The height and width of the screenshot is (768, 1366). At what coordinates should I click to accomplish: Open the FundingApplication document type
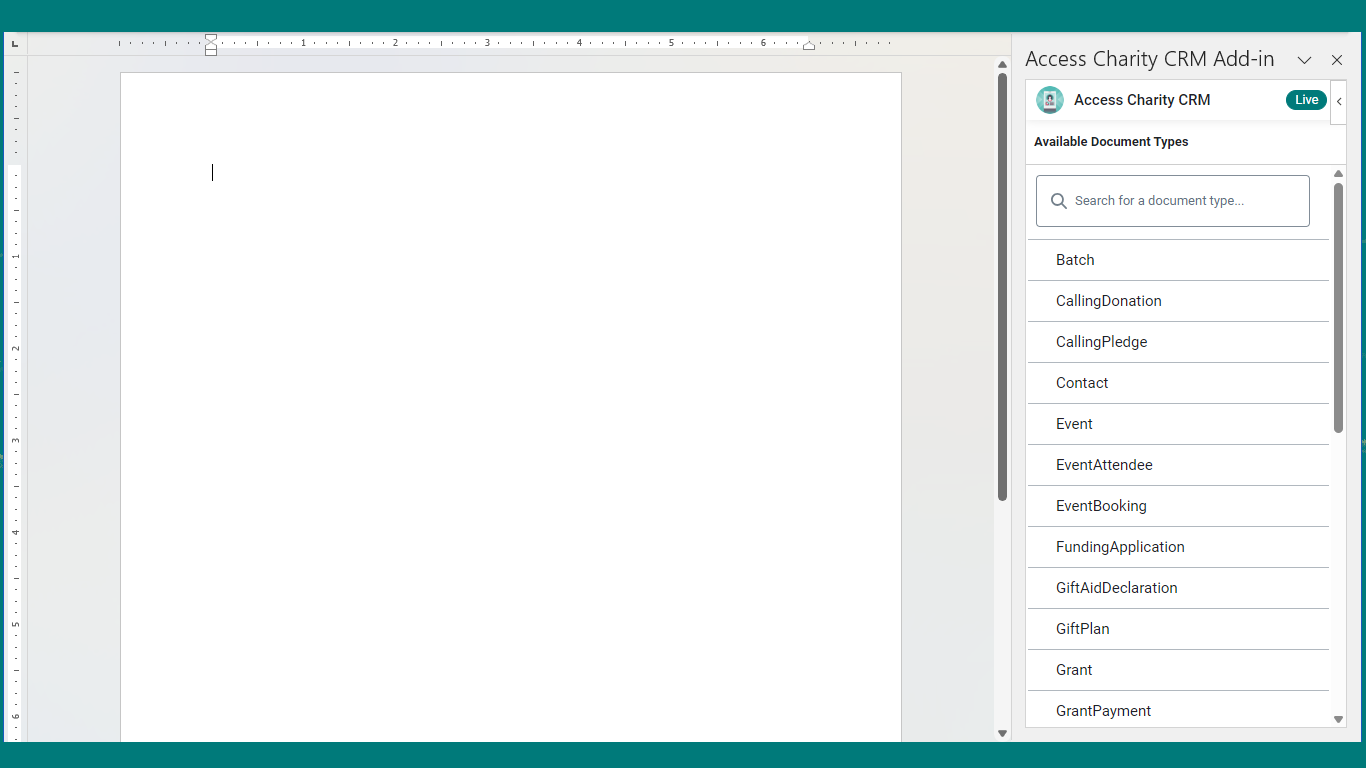[1178, 547]
